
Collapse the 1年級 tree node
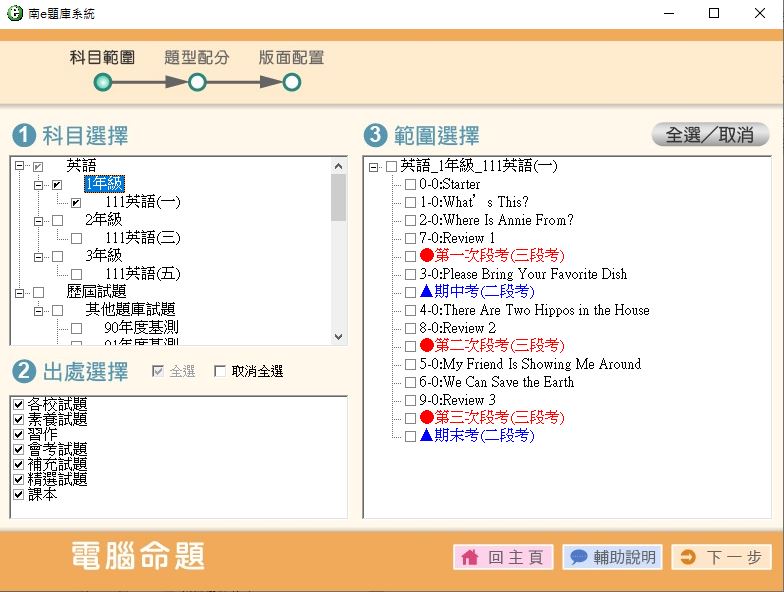pos(39,185)
